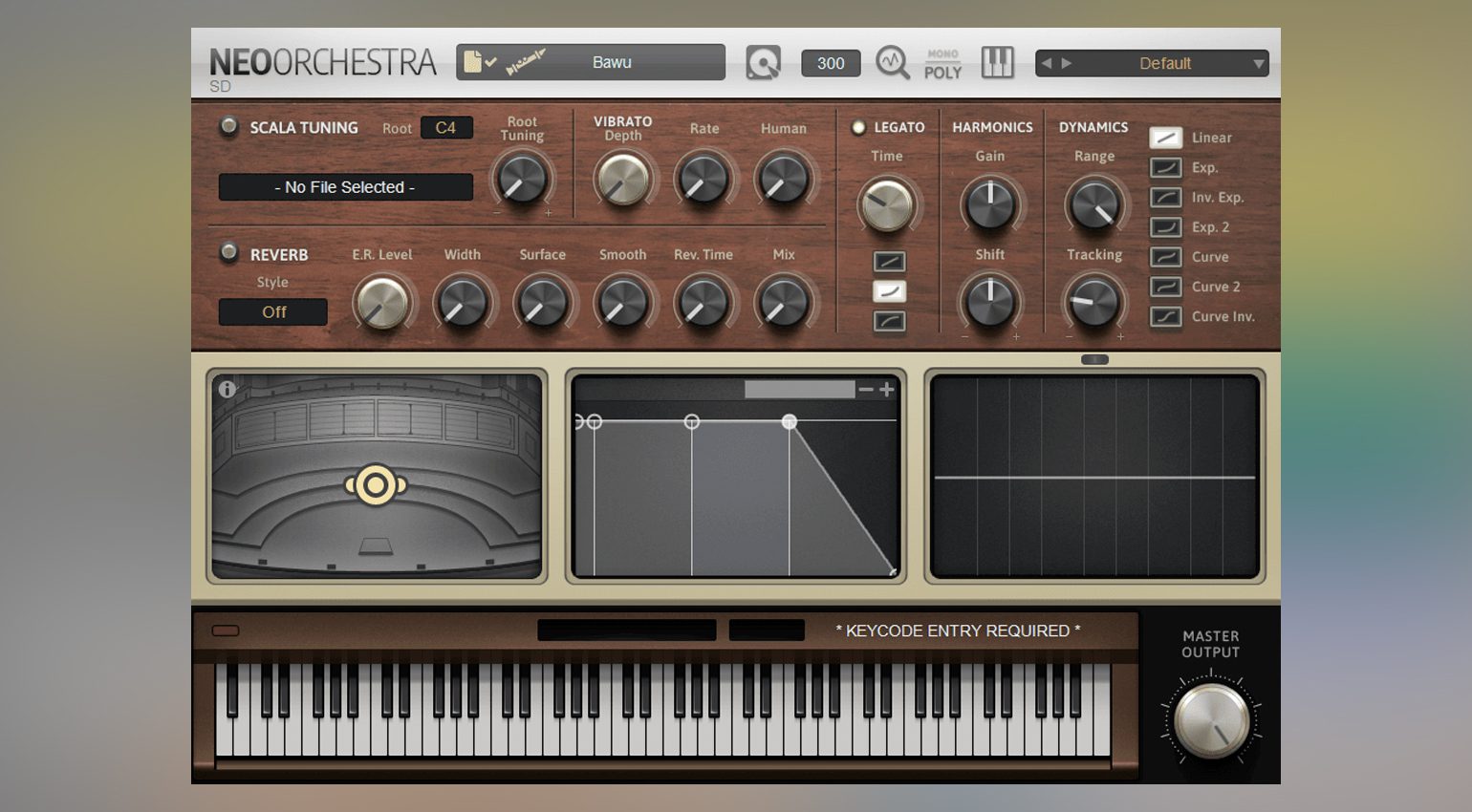Open the Default preset dropdown
Image resolution: width=1472 pixels, height=812 pixels.
(1152, 63)
